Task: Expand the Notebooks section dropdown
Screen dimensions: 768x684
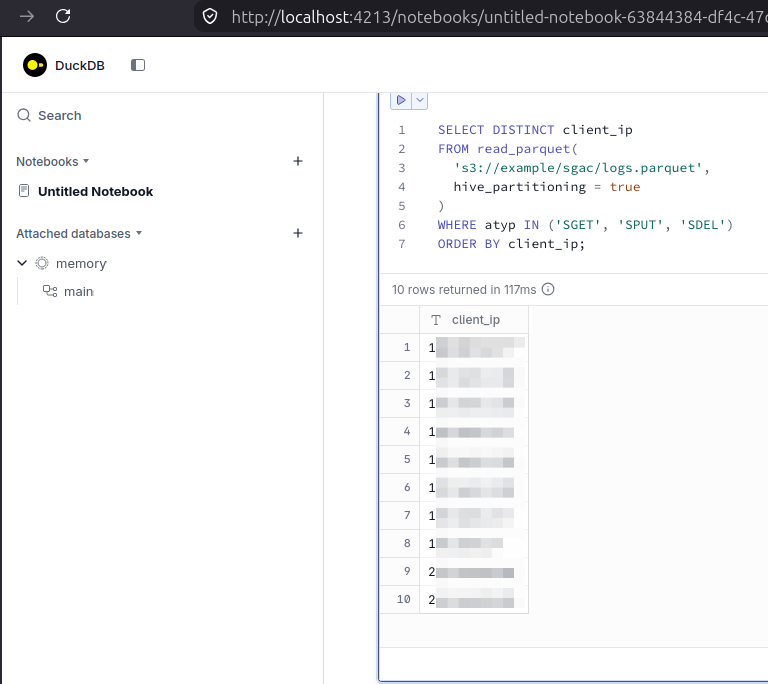Action: (x=52, y=161)
